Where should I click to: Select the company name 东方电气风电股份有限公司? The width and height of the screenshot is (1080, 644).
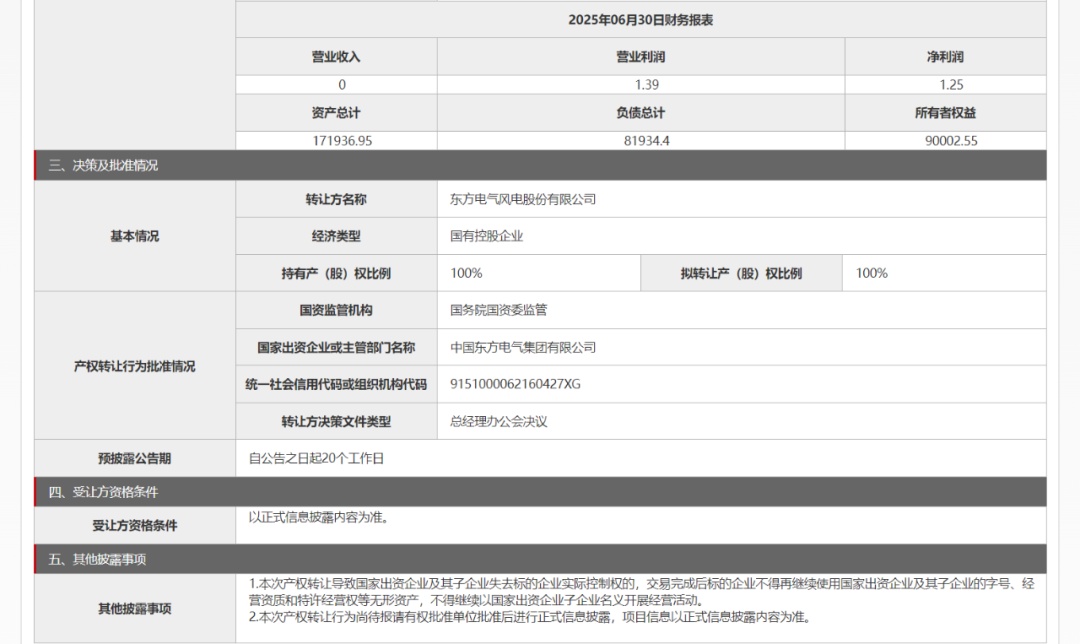coord(523,199)
